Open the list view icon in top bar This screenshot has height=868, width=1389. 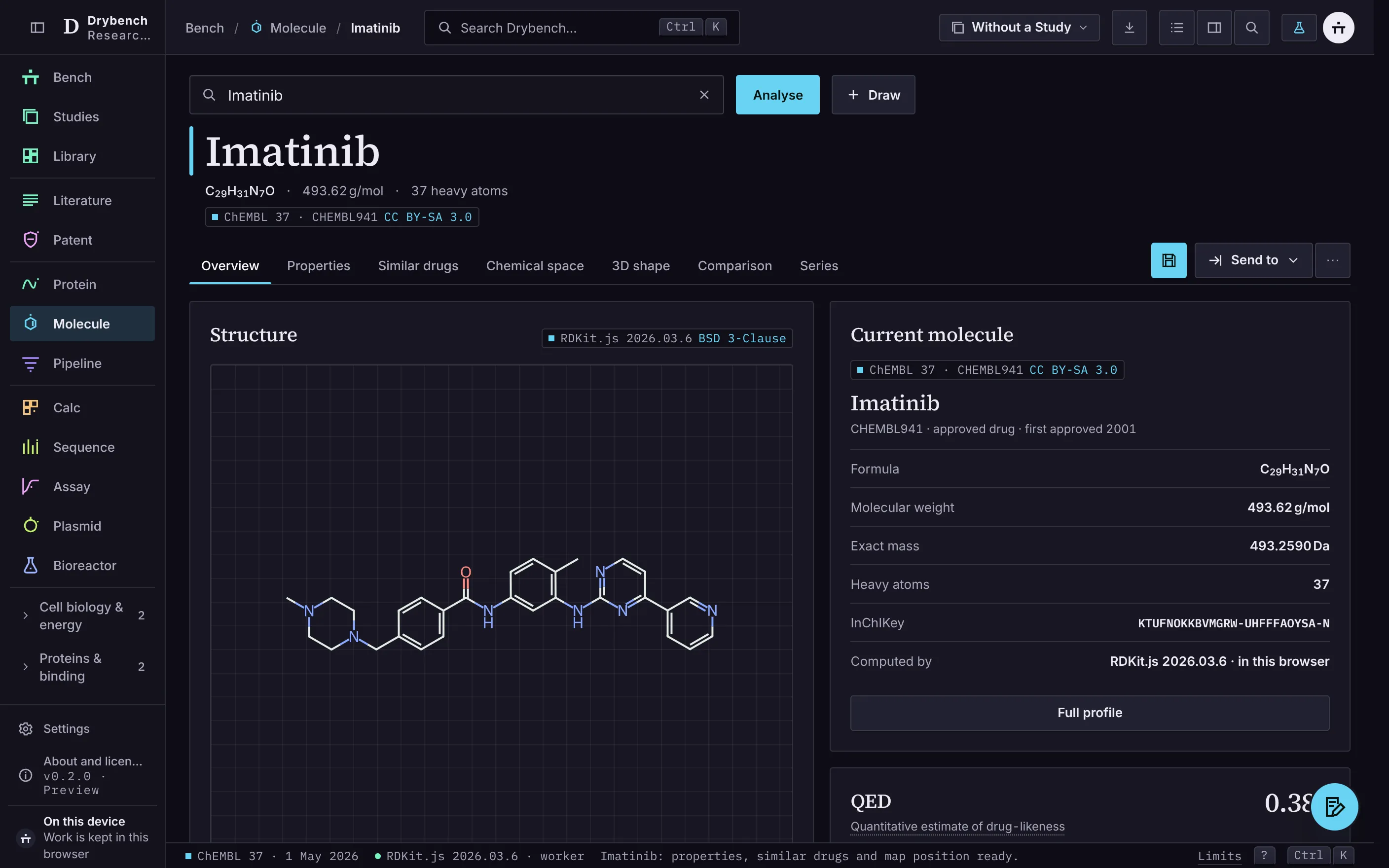tap(1176, 28)
